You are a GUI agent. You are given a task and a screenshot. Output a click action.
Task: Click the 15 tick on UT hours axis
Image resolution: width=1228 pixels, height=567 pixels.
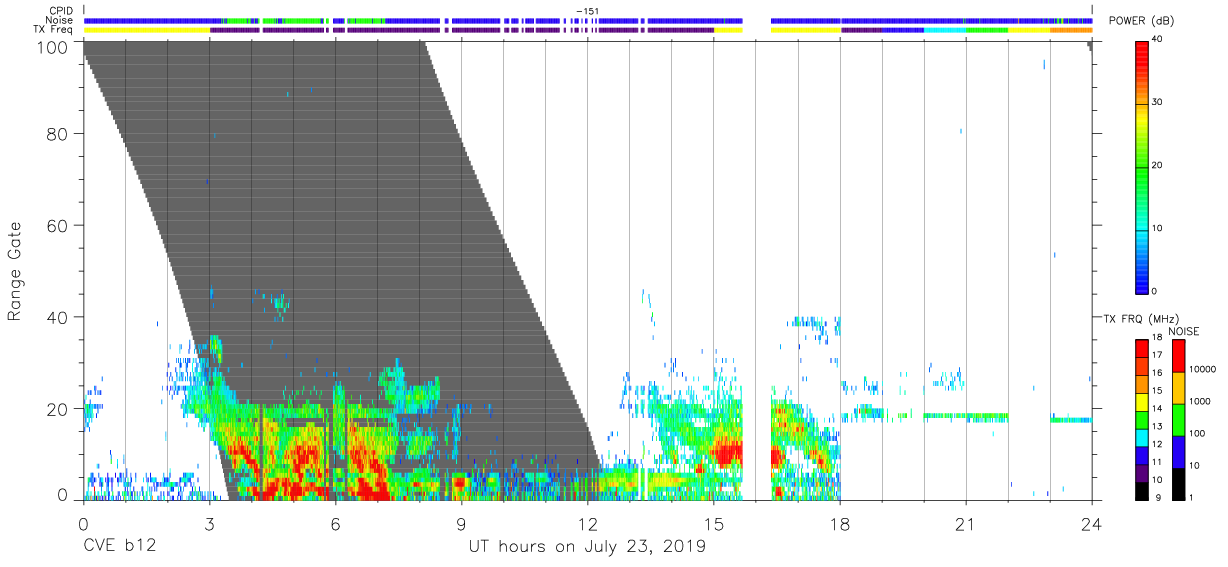[713, 525]
